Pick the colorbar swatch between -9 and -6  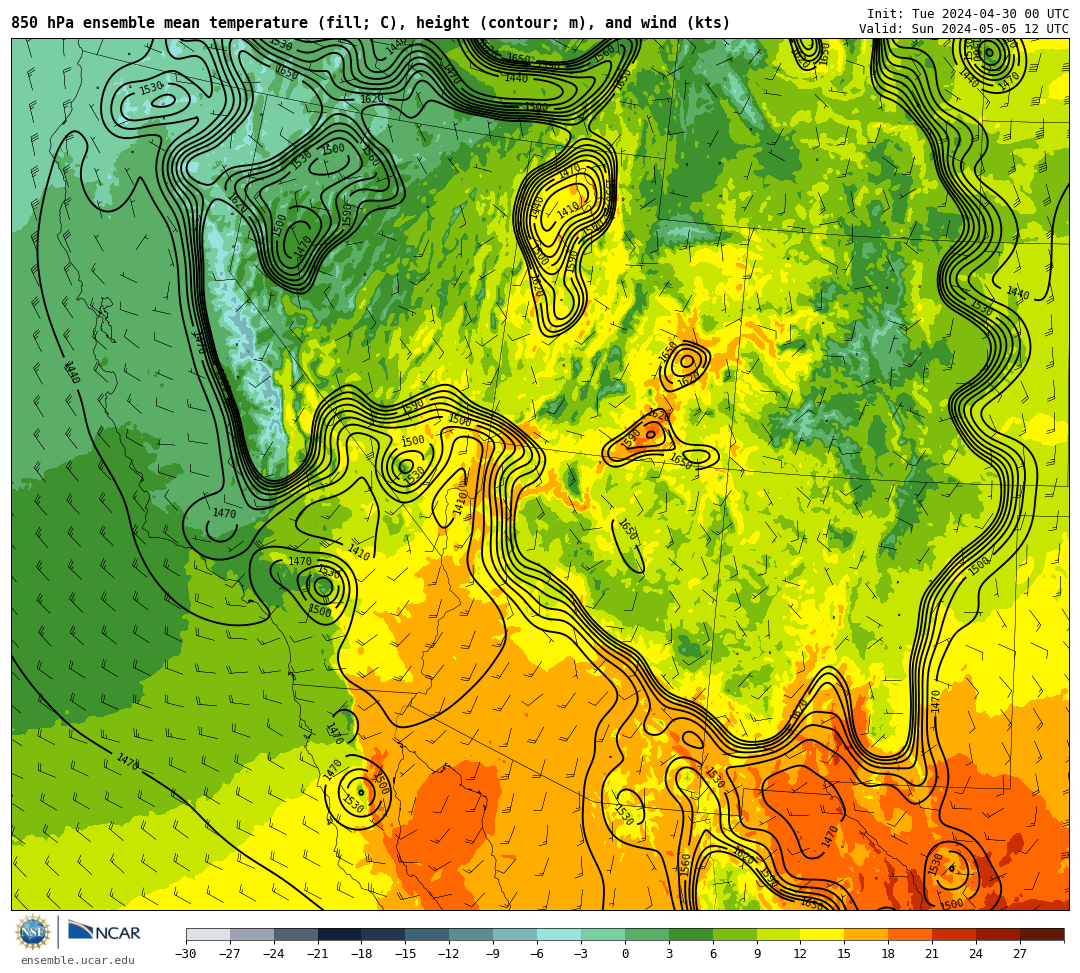coord(515,935)
